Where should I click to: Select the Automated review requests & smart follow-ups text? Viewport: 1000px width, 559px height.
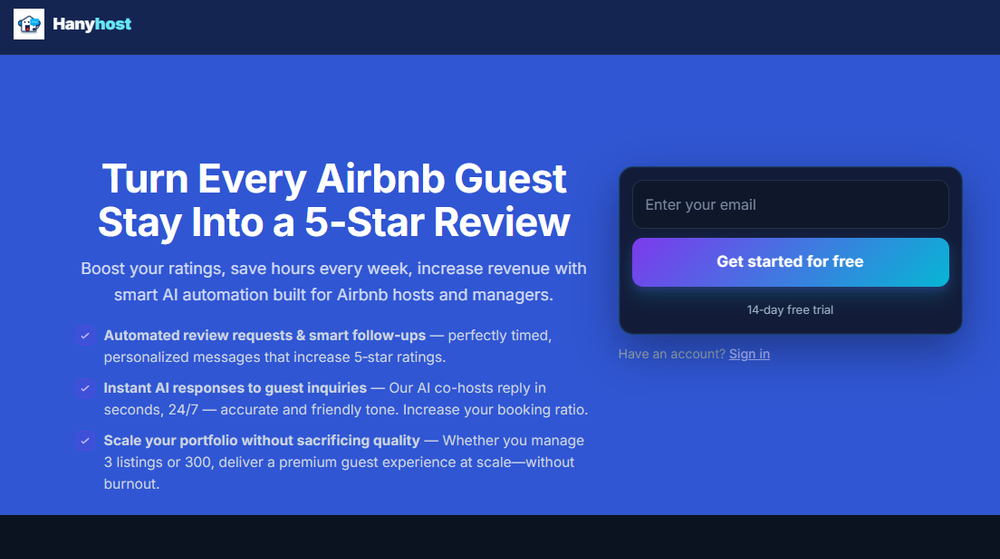[264, 335]
